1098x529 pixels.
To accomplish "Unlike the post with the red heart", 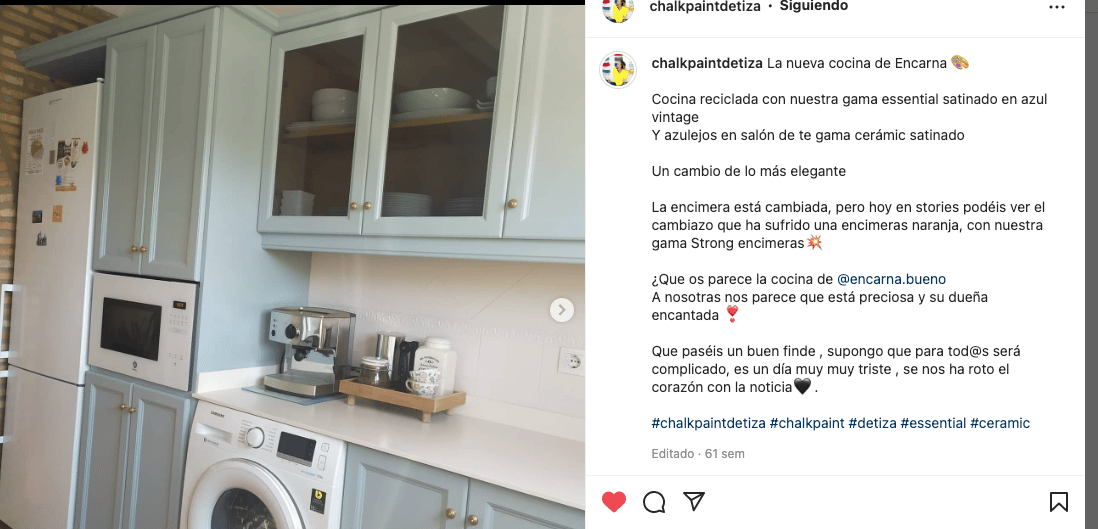I will click(x=614, y=502).
